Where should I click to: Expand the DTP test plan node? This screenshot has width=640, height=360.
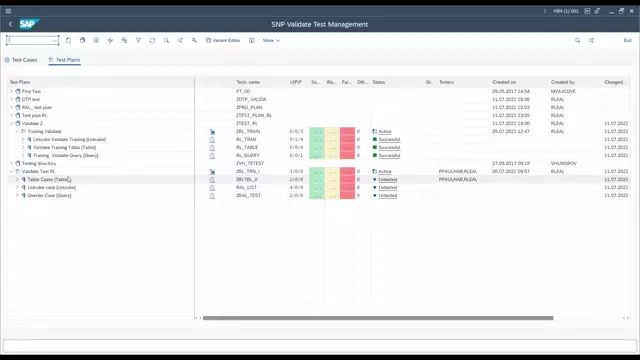[x=11, y=99]
